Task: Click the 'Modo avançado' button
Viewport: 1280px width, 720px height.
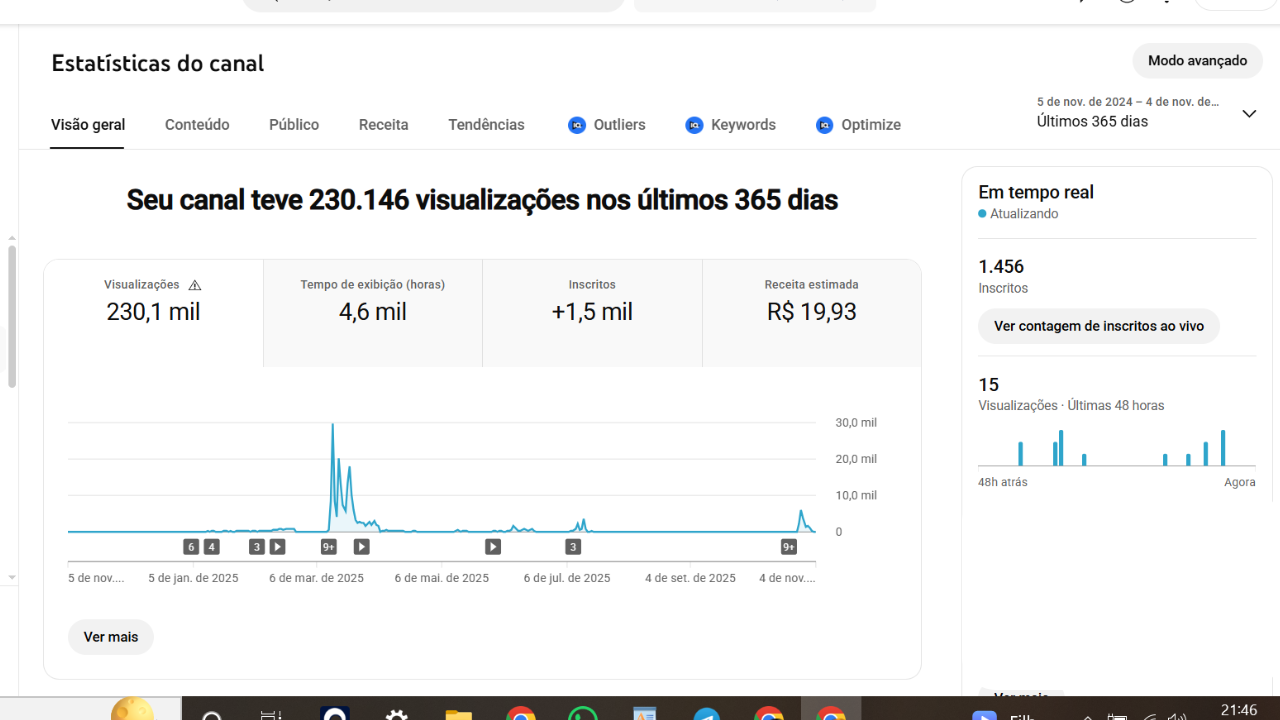Action: [x=1197, y=61]
